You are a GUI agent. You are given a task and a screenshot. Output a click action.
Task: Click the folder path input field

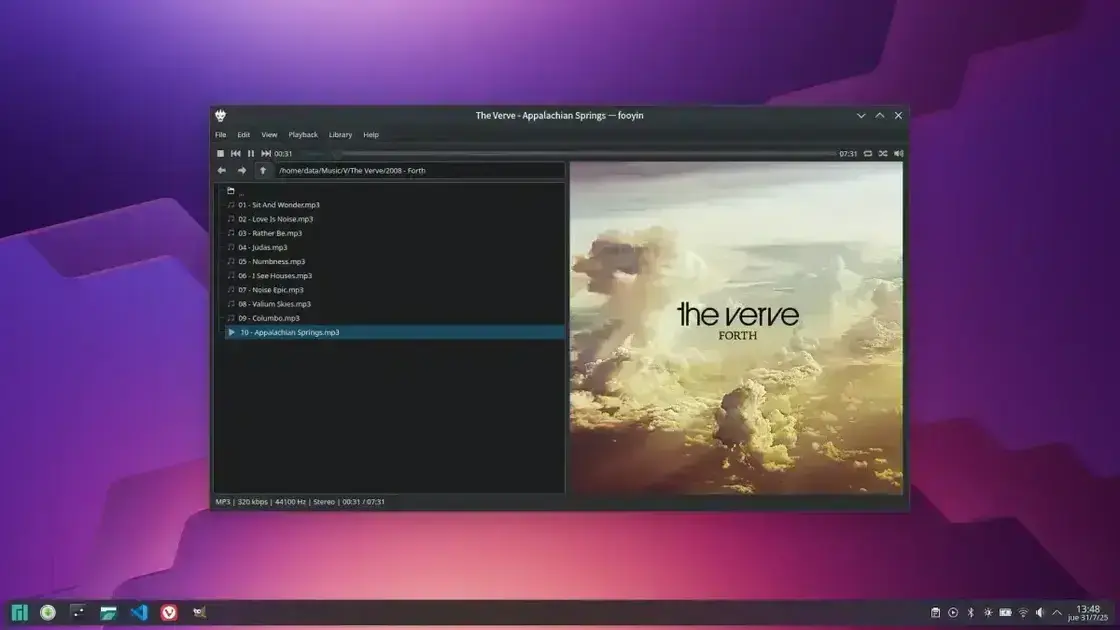[x=419, y=171]
